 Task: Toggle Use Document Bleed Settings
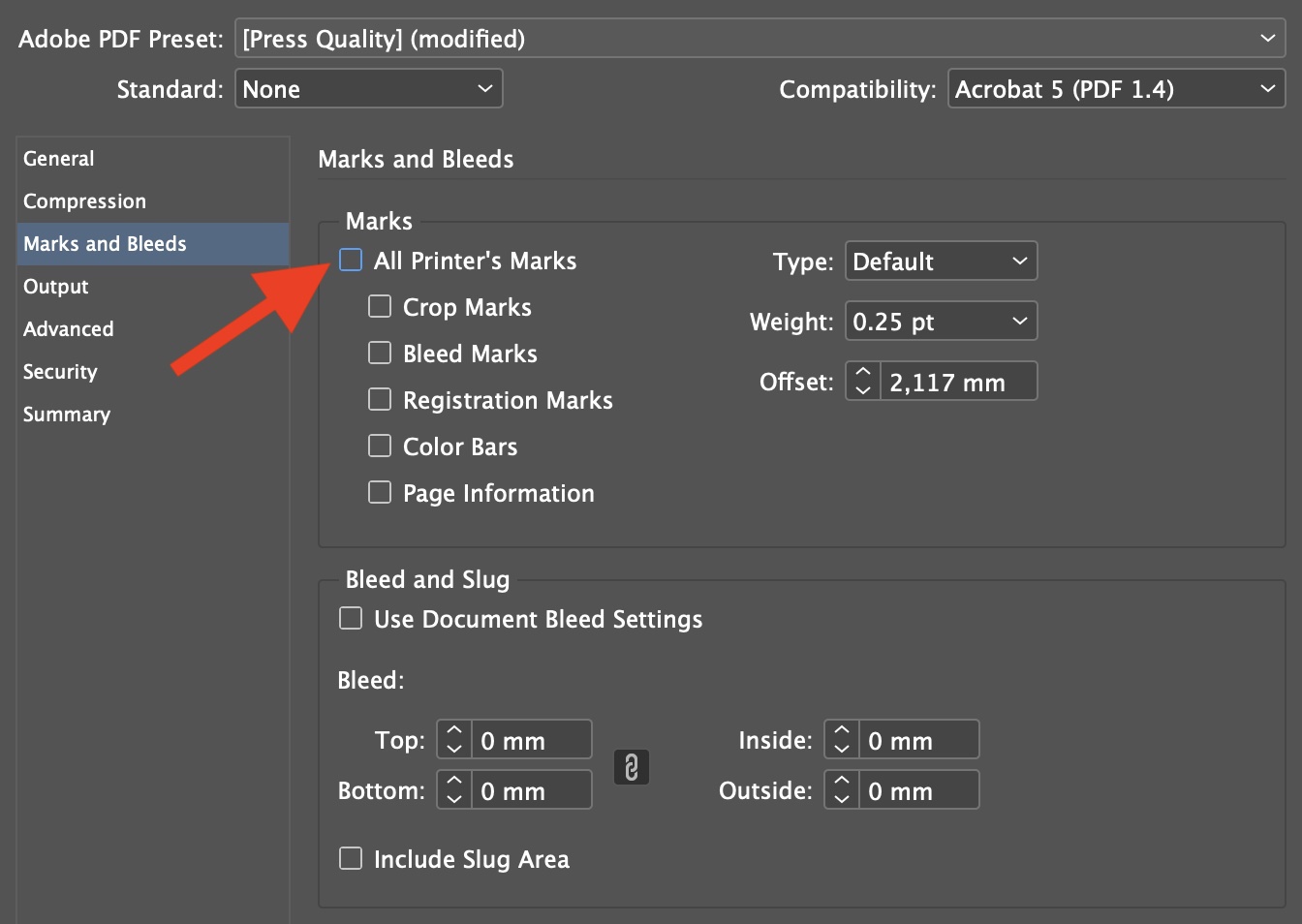351,619
